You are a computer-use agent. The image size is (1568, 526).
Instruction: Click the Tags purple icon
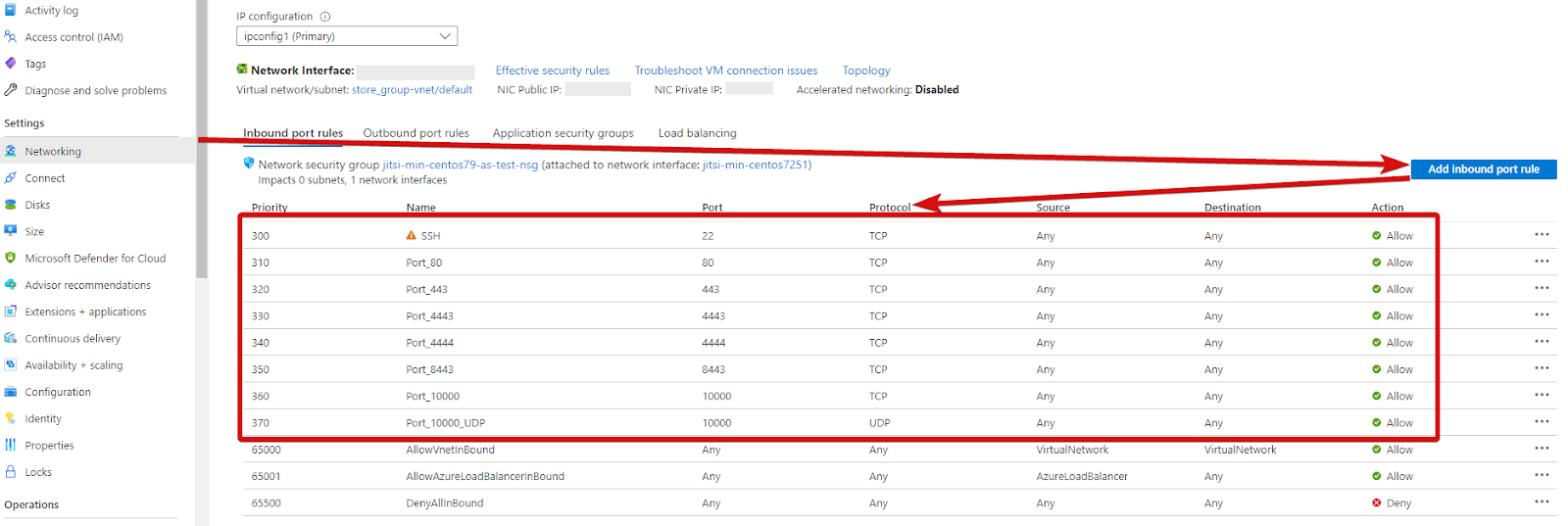tap(11, 63)
